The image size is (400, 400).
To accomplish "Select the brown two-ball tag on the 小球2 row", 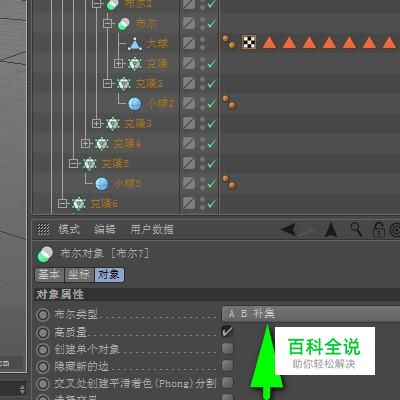I will 229,103.
